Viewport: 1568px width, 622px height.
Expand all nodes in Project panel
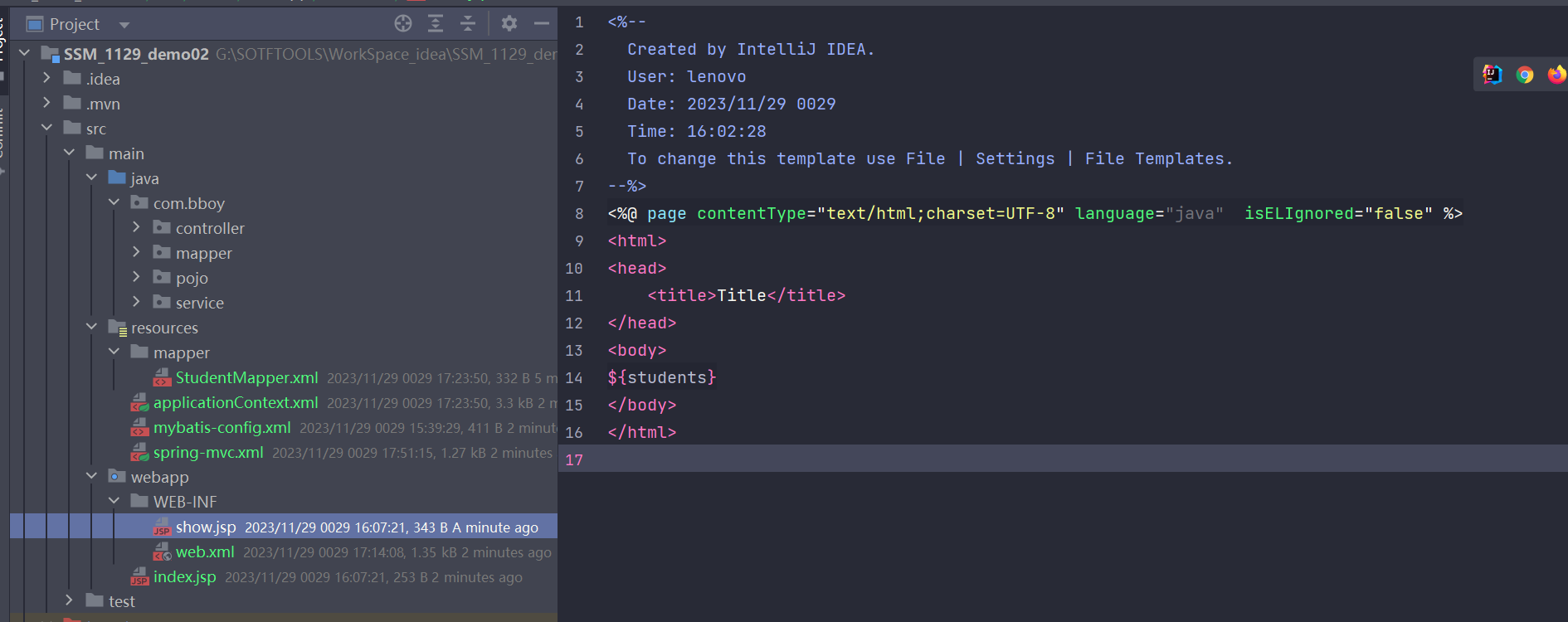pos(436,23)
